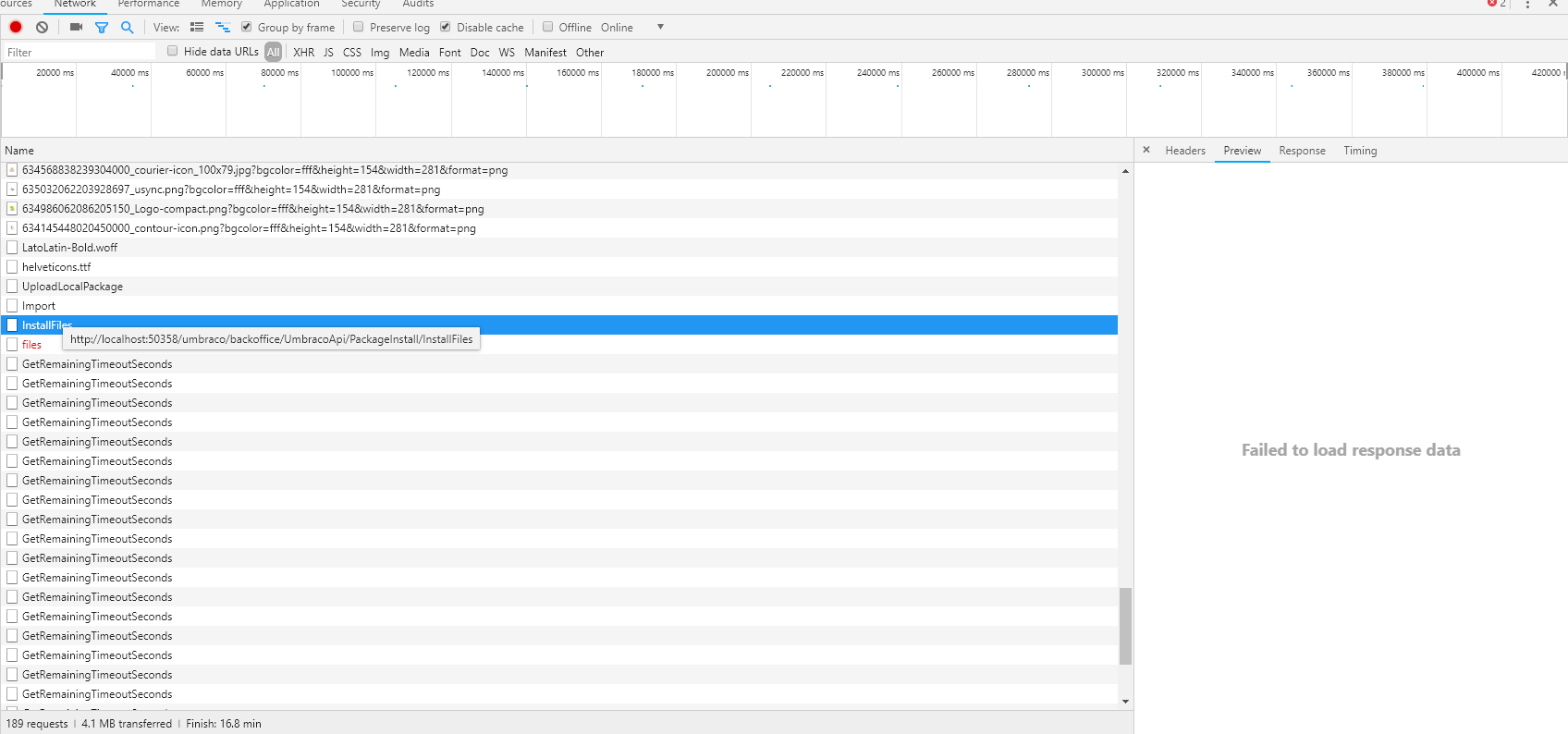Filter requests by XHR type

click(x=303, y=53)
